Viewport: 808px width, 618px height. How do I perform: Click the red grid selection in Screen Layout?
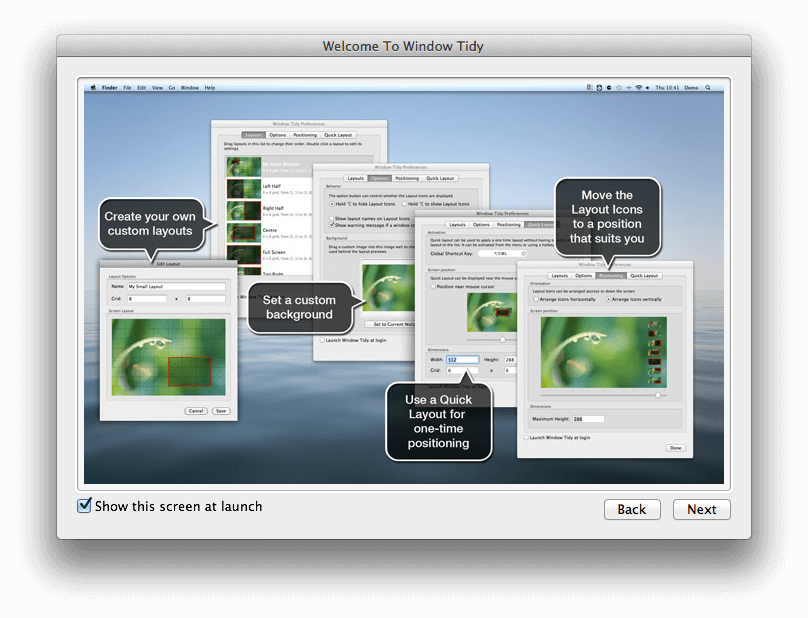[x=190, y=372]
